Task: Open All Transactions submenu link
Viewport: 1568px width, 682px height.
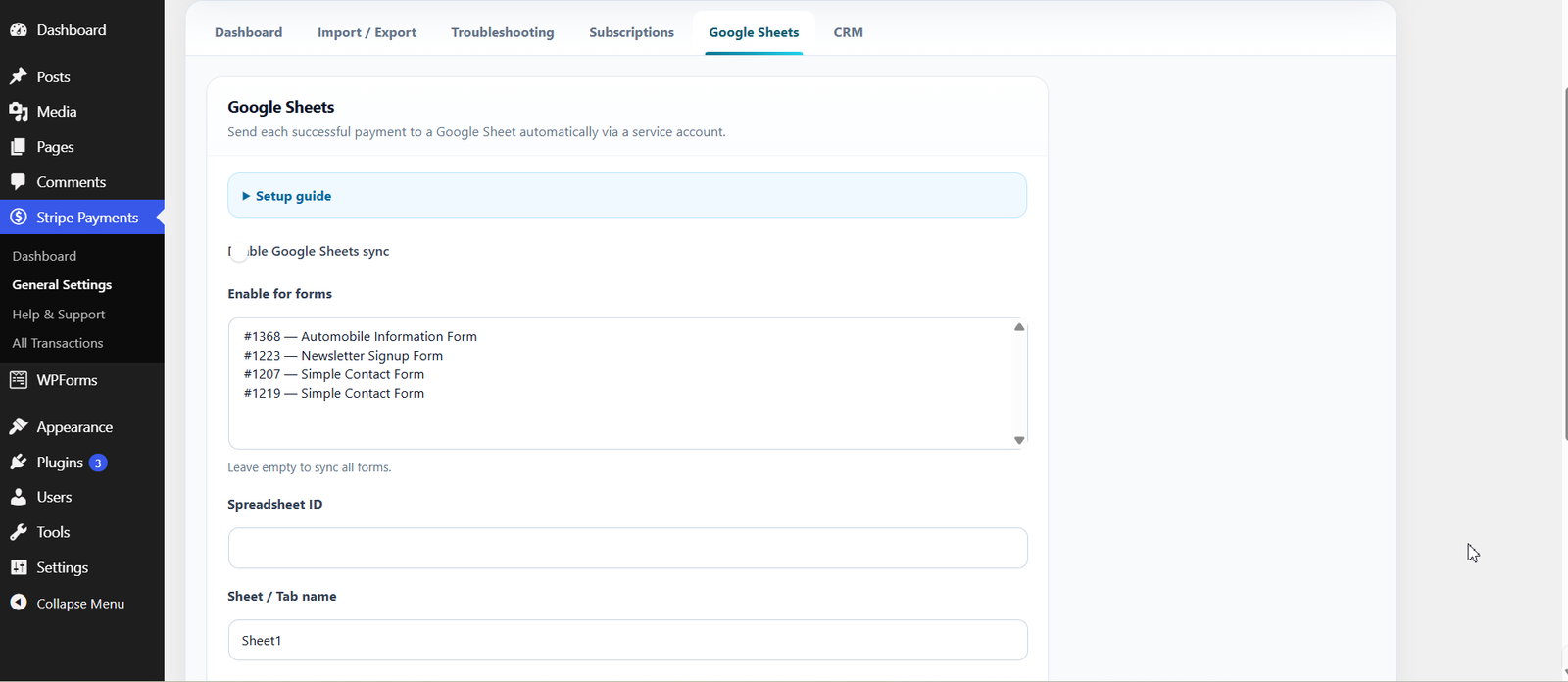Action: tap(58, 343)
